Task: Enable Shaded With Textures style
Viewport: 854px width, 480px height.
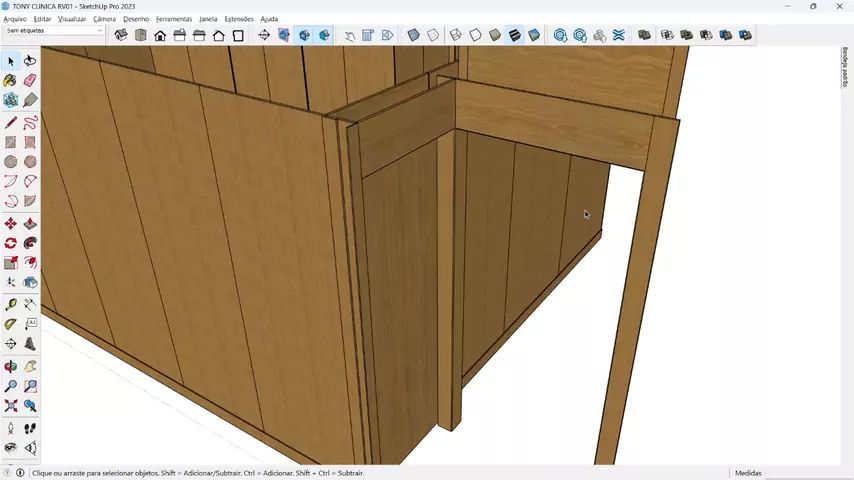Action: pos(514,35)
